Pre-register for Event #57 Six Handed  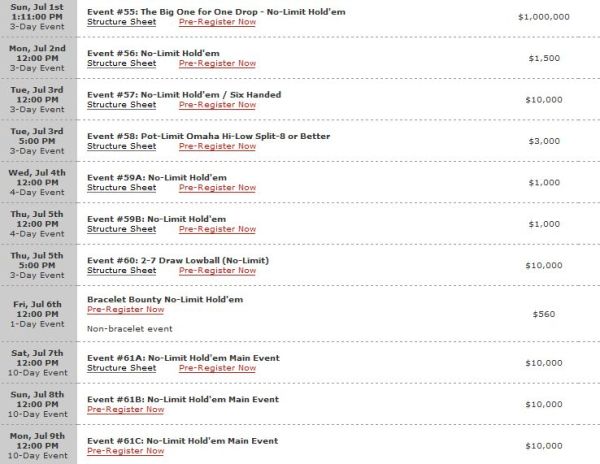pyautogui.click(x=217, y=104)
